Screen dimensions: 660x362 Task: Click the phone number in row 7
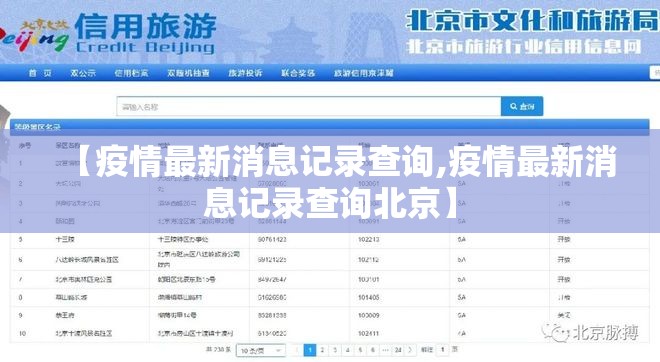(x=272, y=279)
